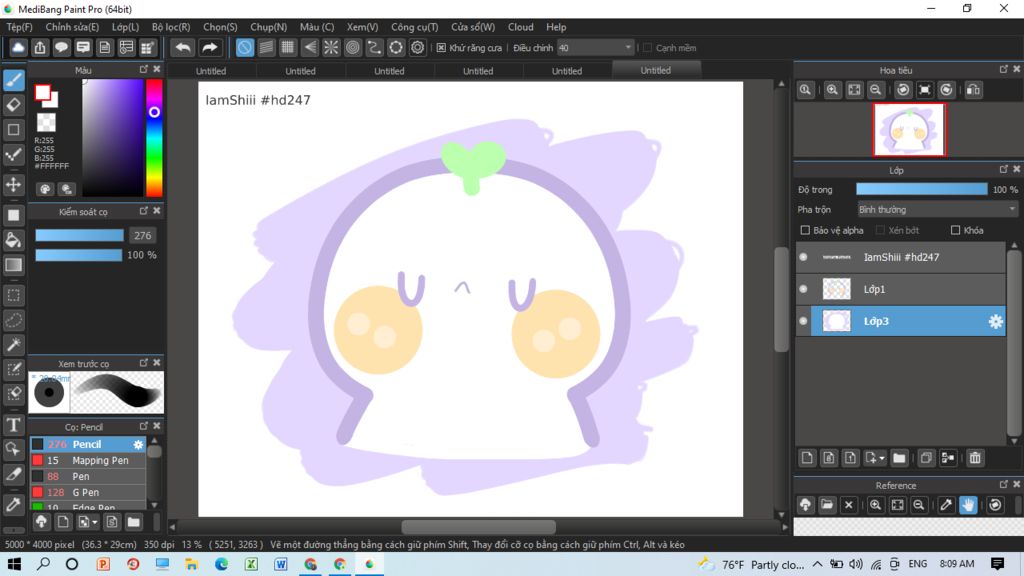Image resolution: width=1024 pixels, height=576 pixels.
Task: Hide the Lớp1 layer
Action: pos(803,289)
